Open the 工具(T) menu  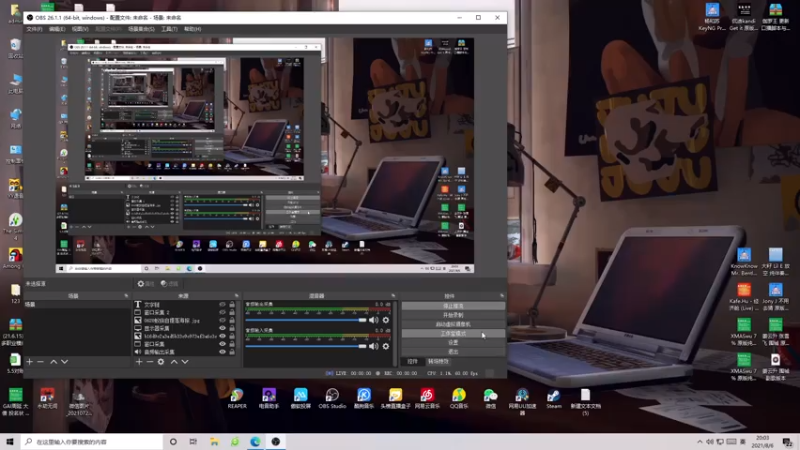pyautogui.click(x=169, y=29)
